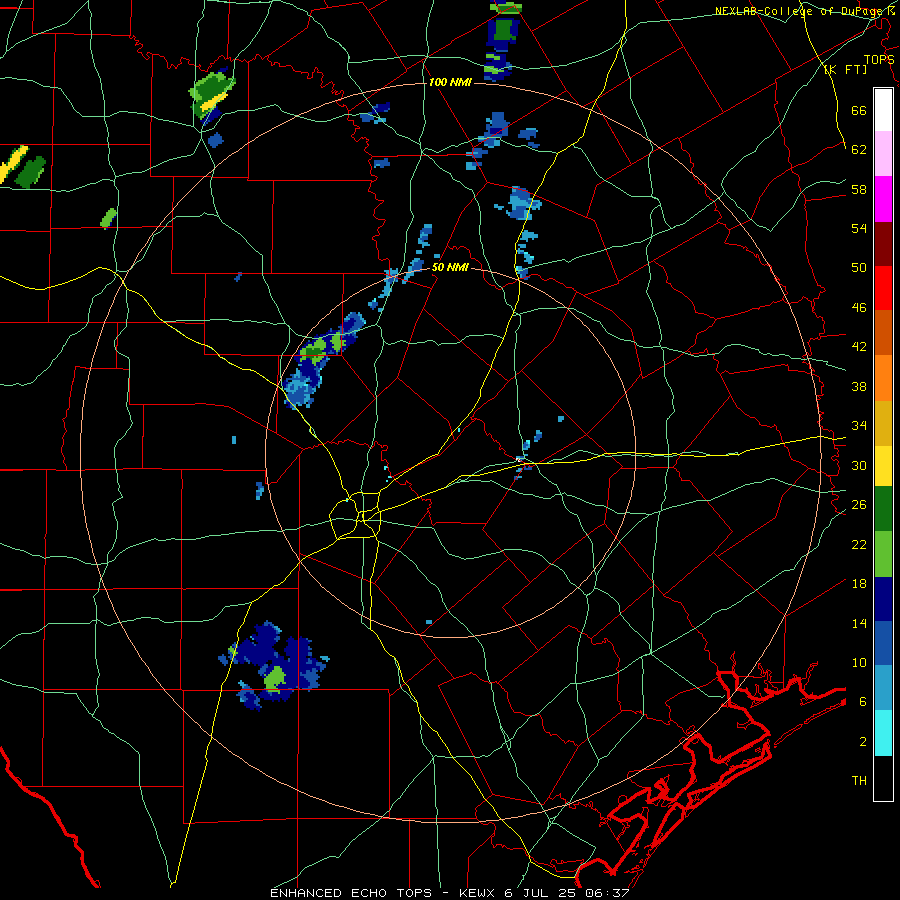Click the "ENHANCED ECHO TOPS" caption text
Image resolution: width=900 pixels, height=900 pixels.
pos(351,893)
